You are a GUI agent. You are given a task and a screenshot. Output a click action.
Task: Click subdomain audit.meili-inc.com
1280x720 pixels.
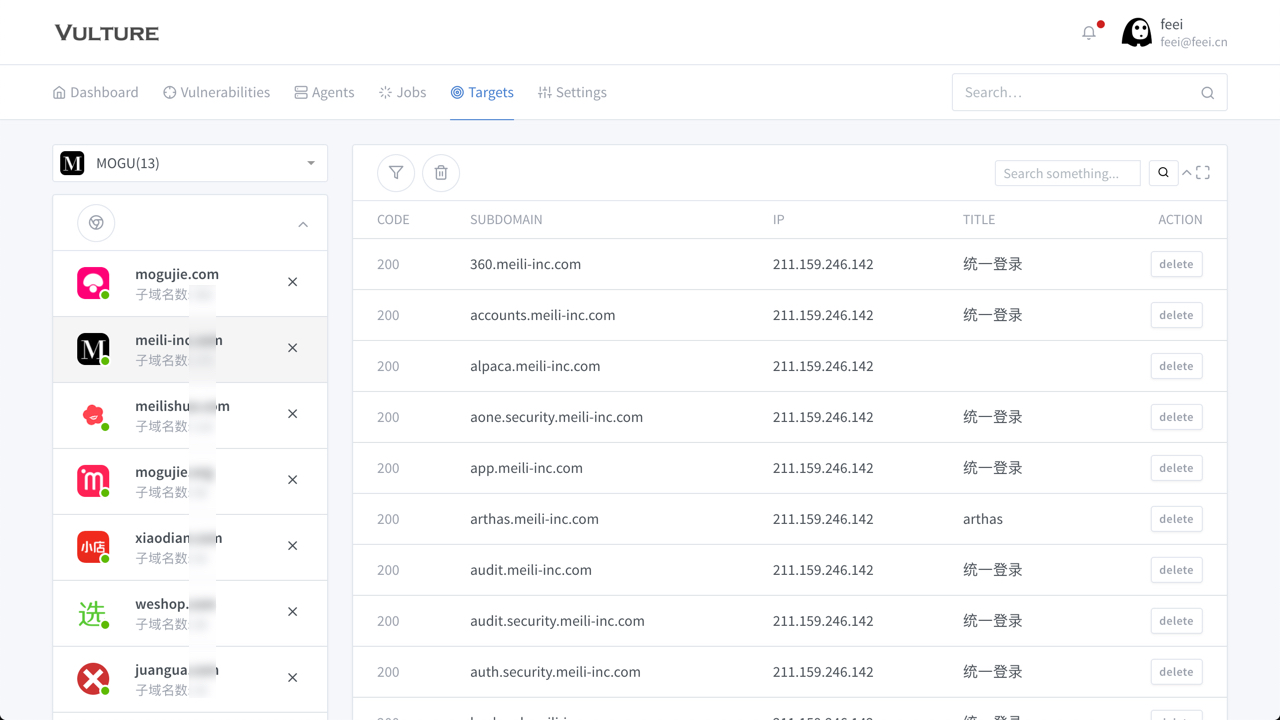(x=531, y=570)
